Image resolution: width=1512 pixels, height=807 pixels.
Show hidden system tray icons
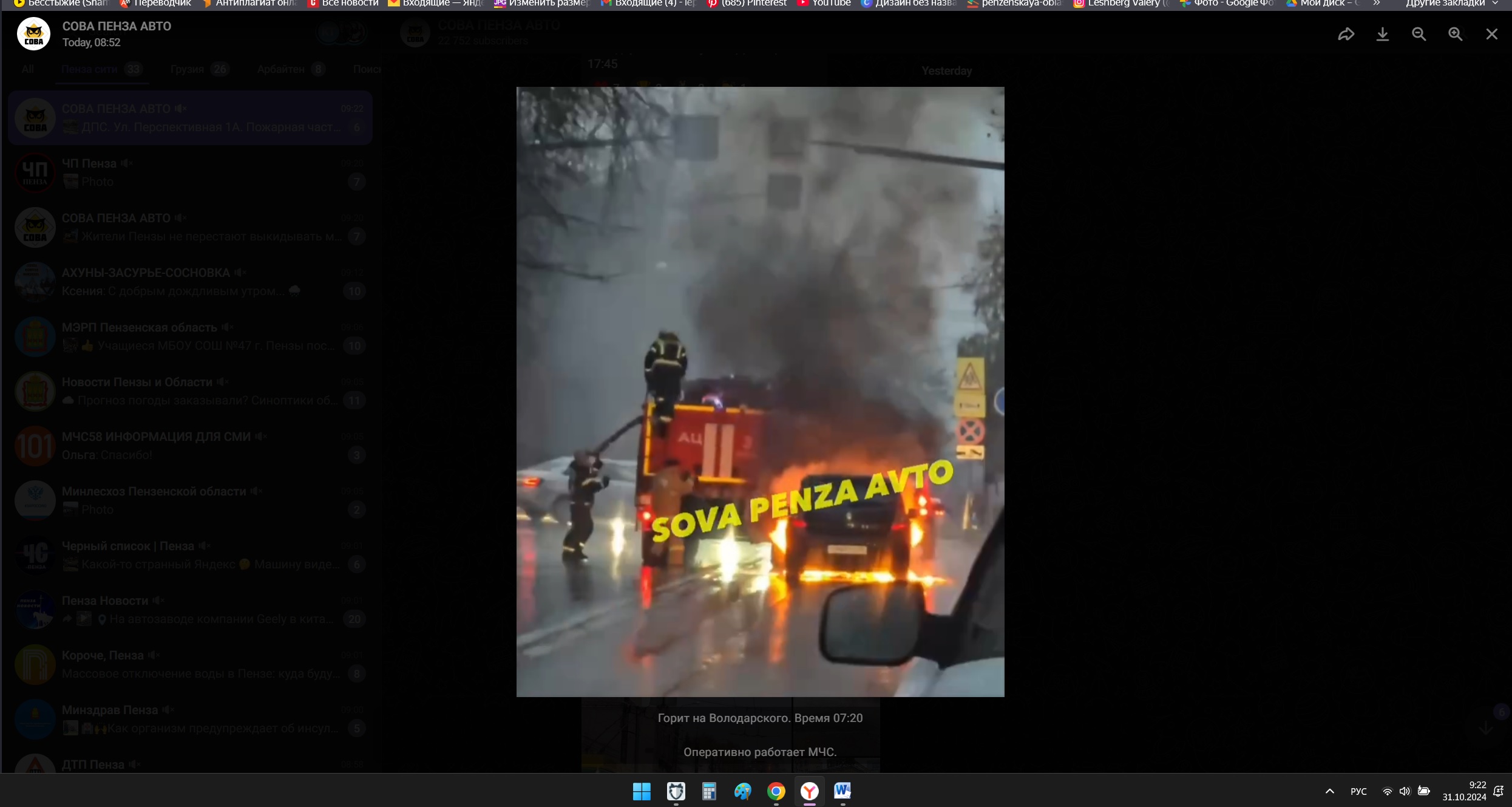(x=1329, y=791)
